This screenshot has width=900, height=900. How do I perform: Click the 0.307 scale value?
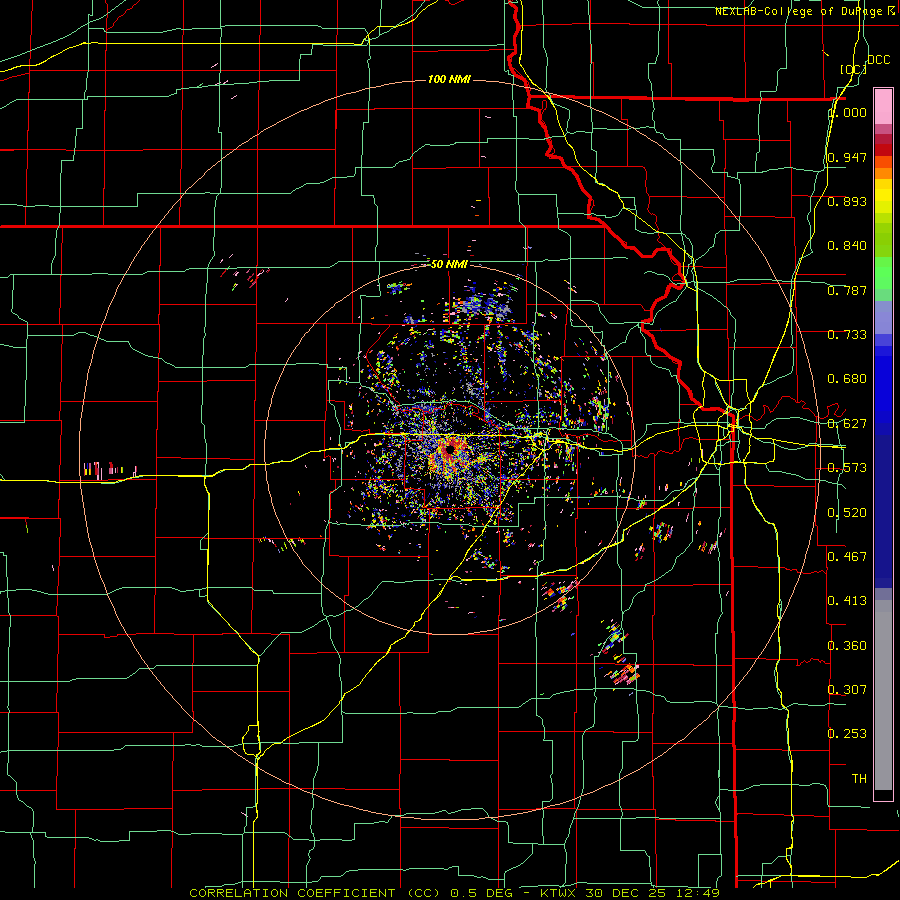(847, 690)
